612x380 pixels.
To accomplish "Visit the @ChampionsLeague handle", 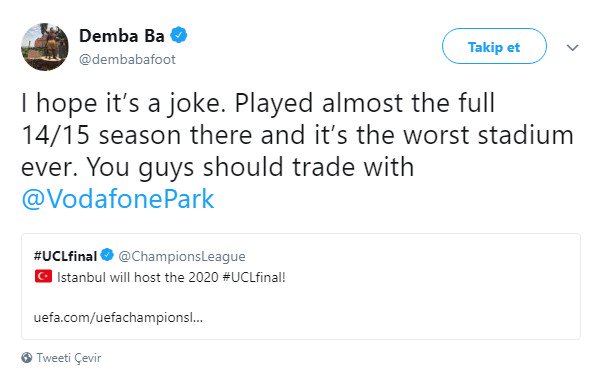I will (182, 256).
